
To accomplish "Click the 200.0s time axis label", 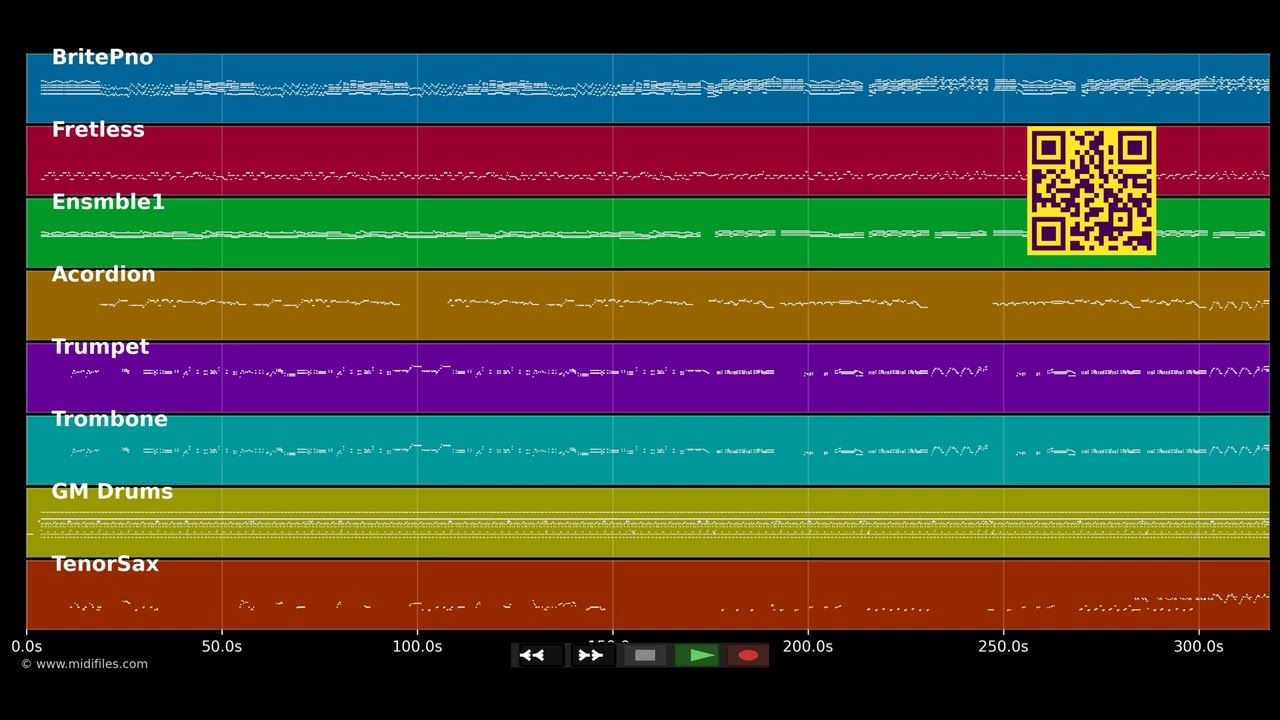I will click(x=808, y=647).
